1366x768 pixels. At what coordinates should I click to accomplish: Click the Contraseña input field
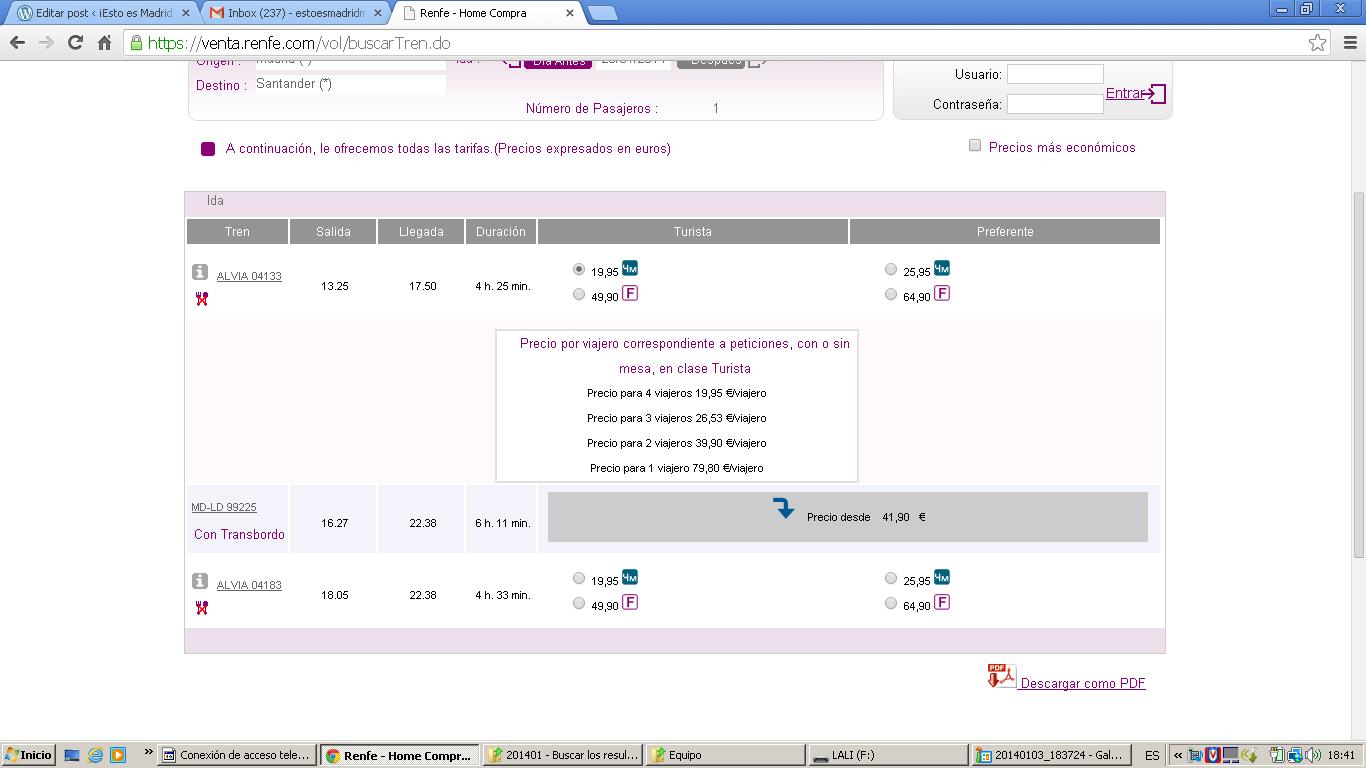pyautogui.click(x=1055, y=104)
